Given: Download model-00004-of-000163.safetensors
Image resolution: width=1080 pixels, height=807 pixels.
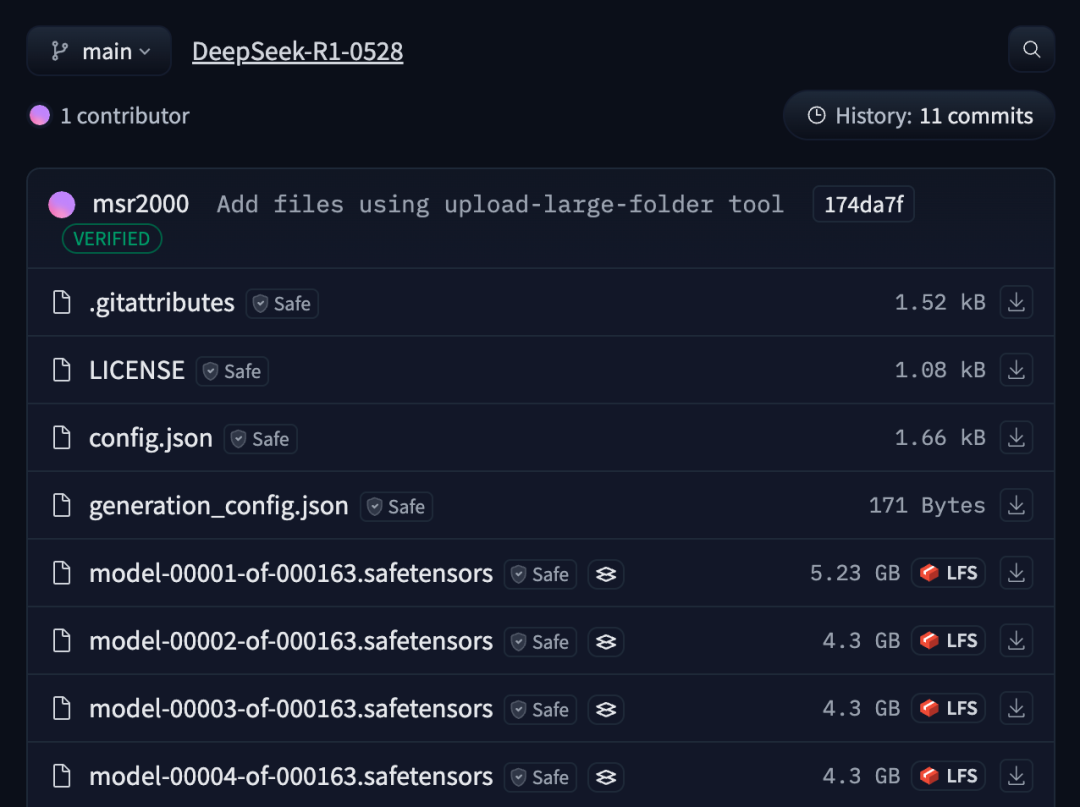Looking at the screenshot, I should 1016,776.
